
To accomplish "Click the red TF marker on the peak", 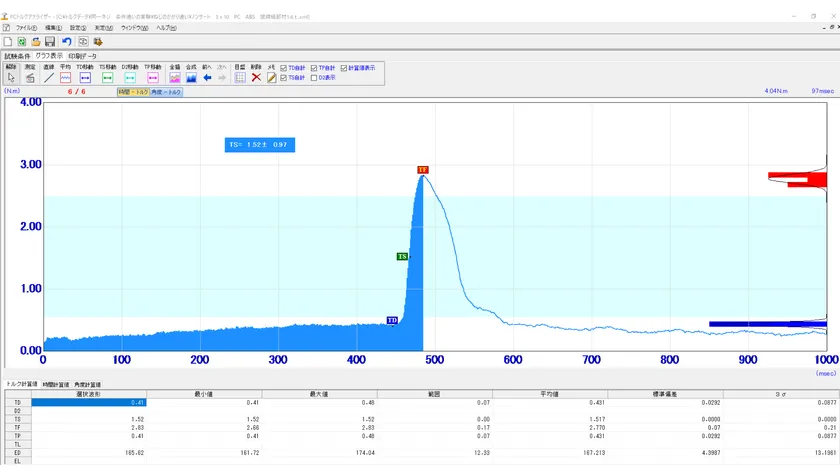I will (422, 170).
